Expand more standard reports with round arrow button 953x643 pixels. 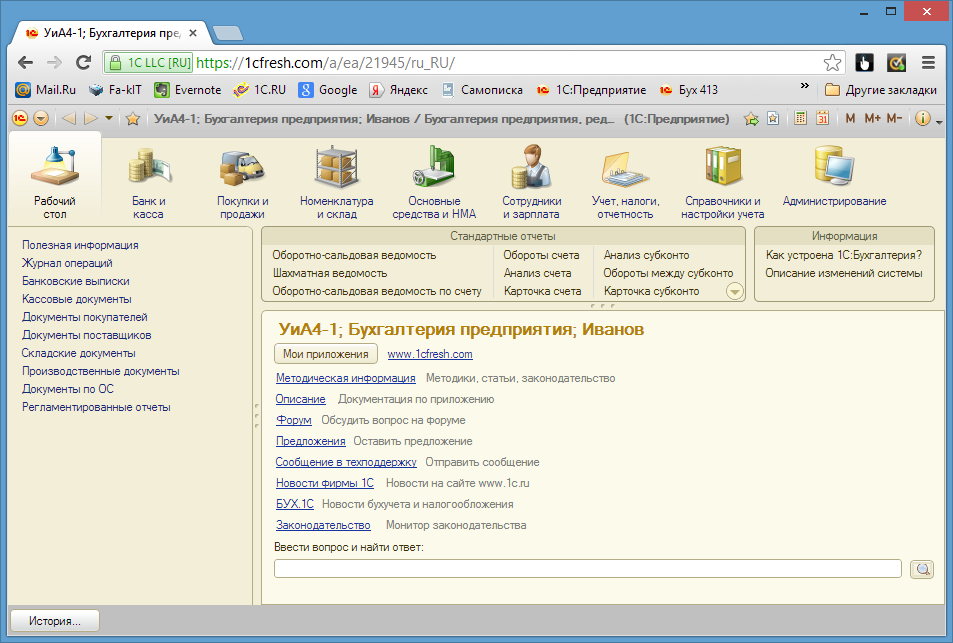click(x=735, y=292)
